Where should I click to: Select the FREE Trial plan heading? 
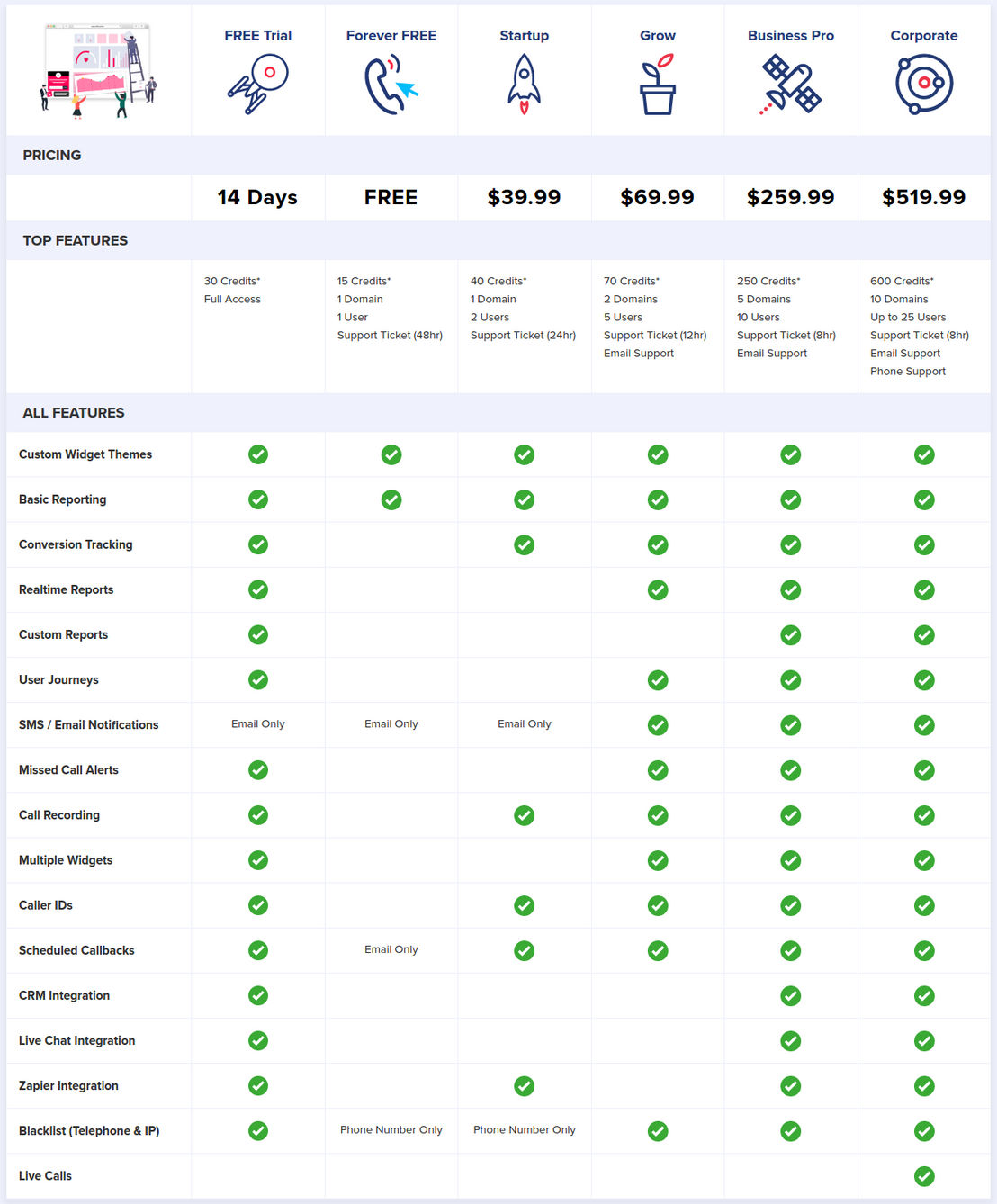coord(258,36)
